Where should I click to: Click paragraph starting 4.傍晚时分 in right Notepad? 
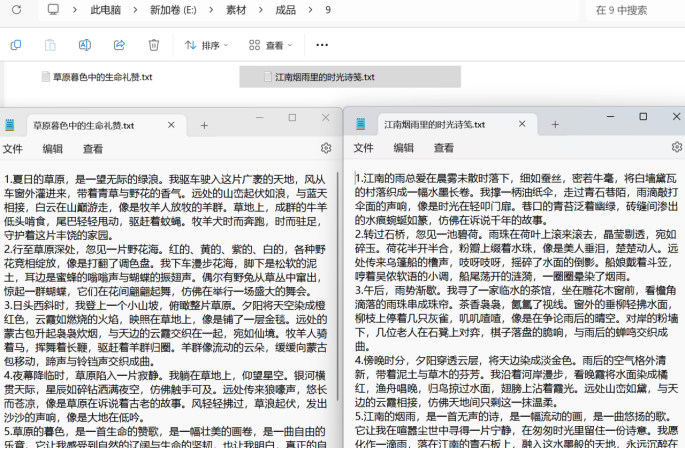pyautogui.click(x=516, y=381)
